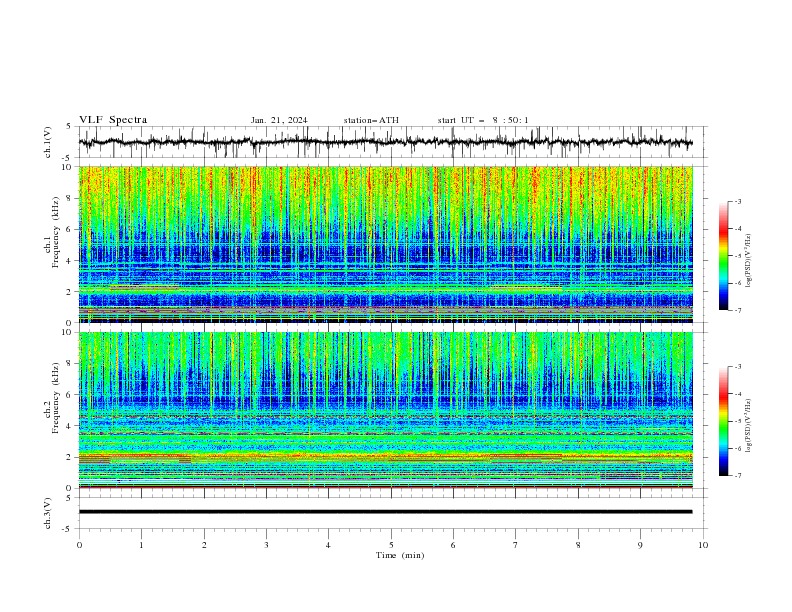Viewport: 792px width, 612px height.
Task: Click the "-4" label on ch.2 colorbar
Action: (737, 394)
